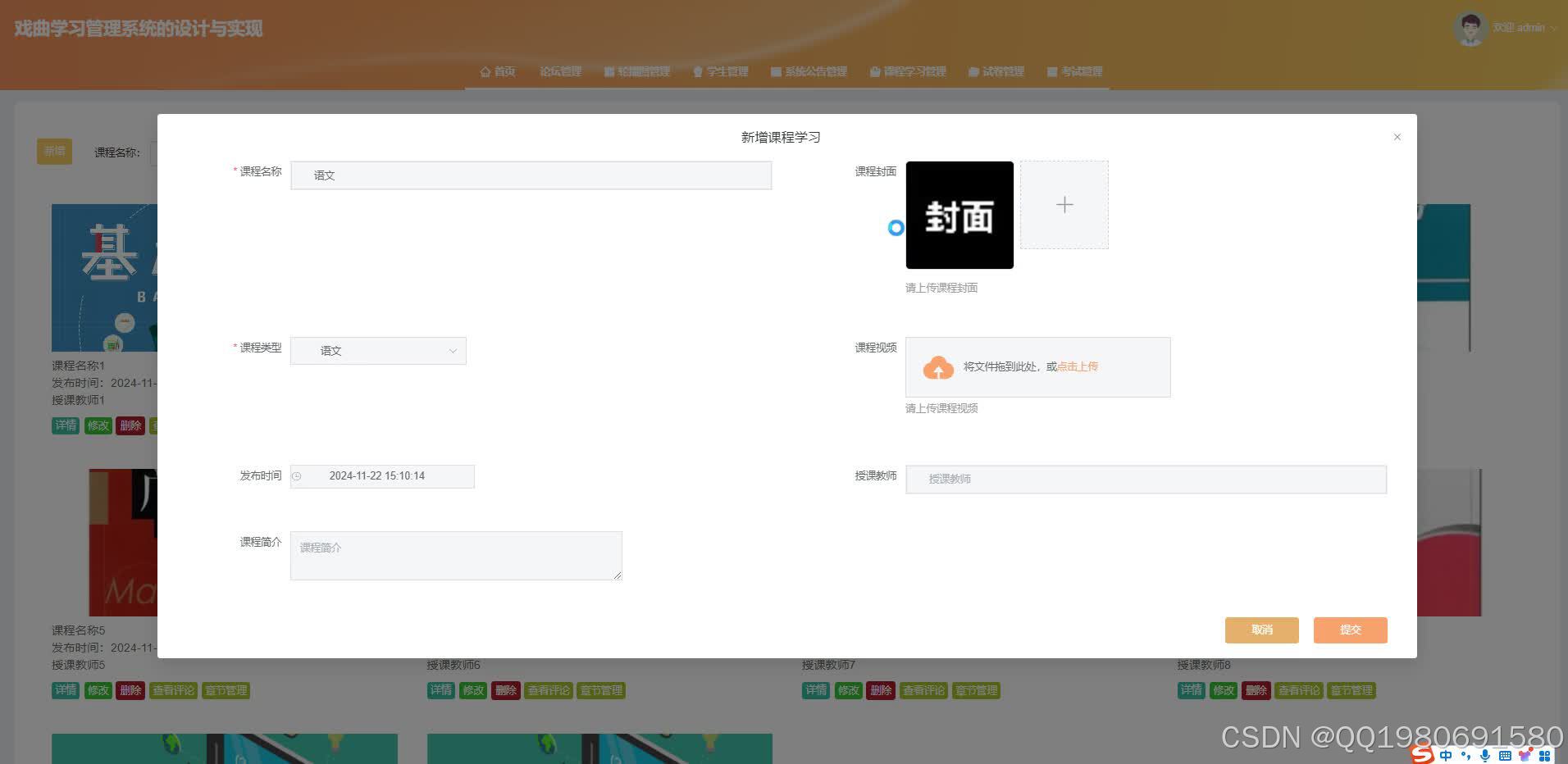Open 考试管理 exam management icon
Screen dimensions: 1568x764
point(1052,71)
